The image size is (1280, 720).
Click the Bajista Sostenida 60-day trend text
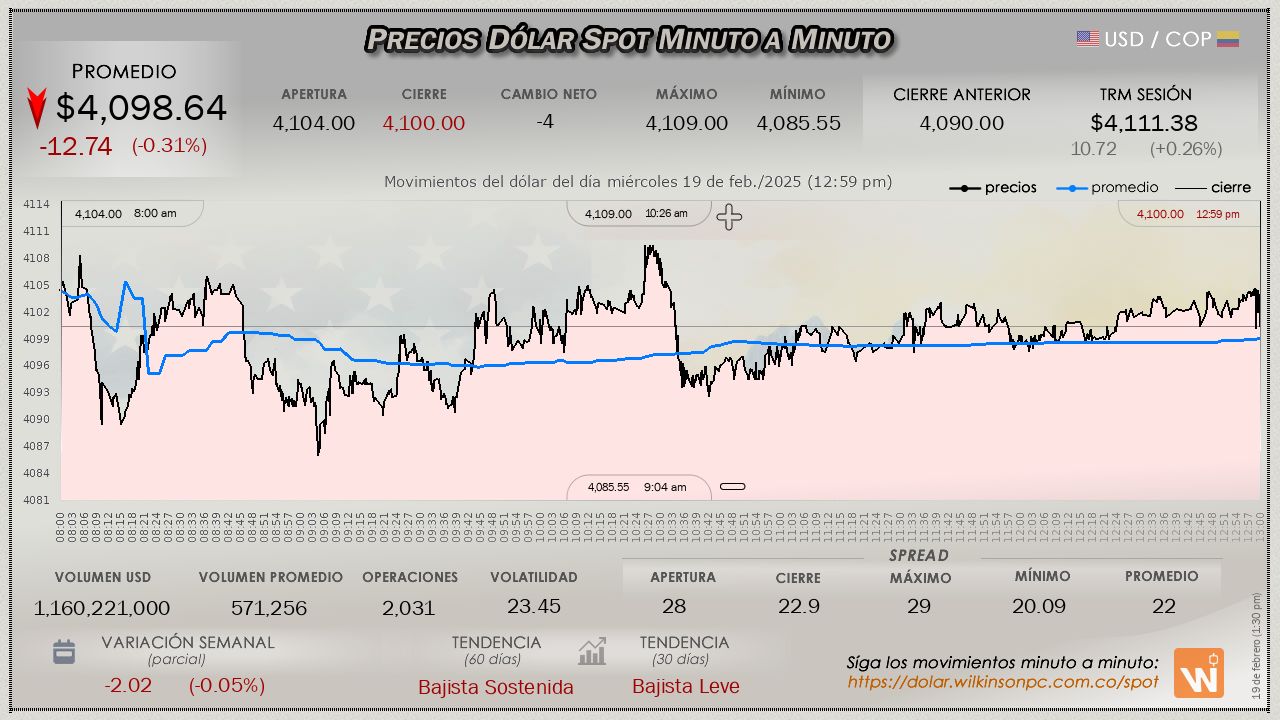click(x=496, y=687)
